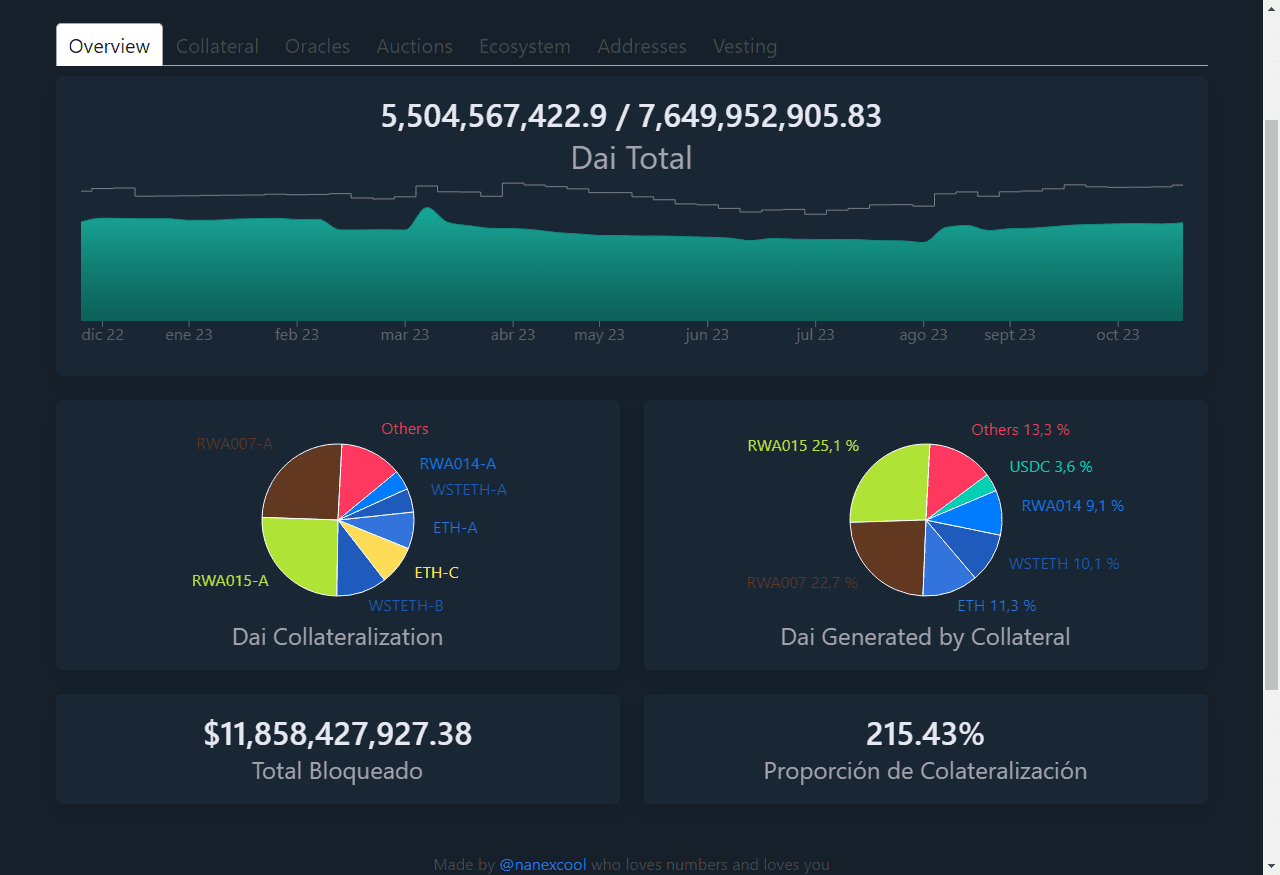Switch to the Overview tab
This screenshot has height=875, width=1280.
pyautogui.click(x=109, y=45)
